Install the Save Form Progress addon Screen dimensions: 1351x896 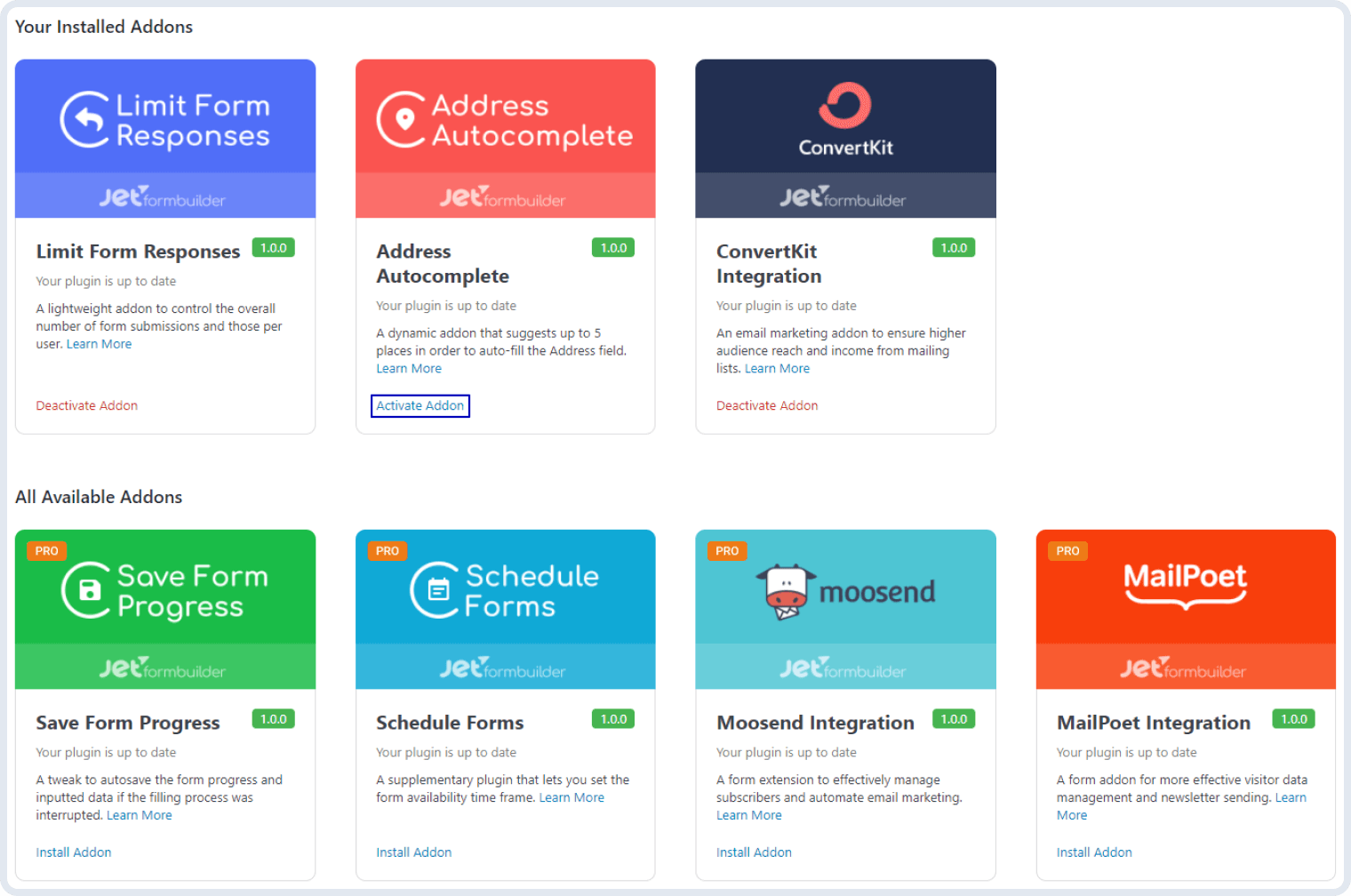[x=74, y=852]
